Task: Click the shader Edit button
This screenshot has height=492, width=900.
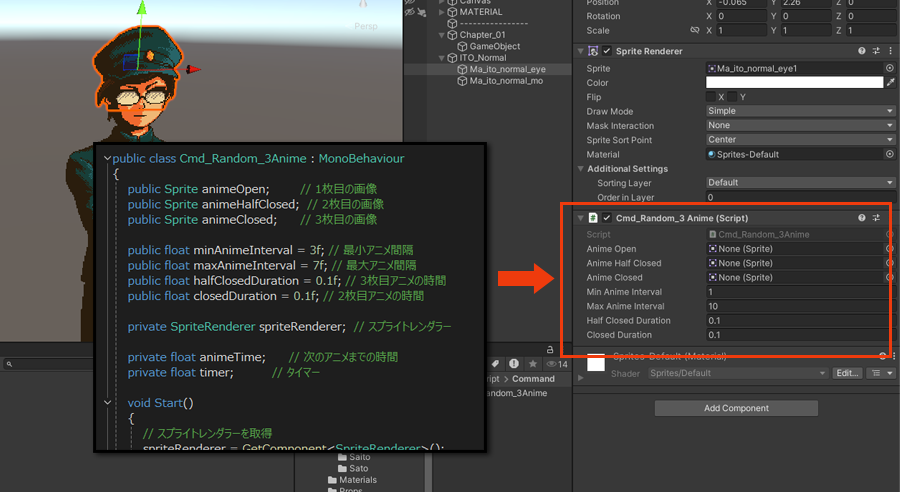Action: click(847, 373)
